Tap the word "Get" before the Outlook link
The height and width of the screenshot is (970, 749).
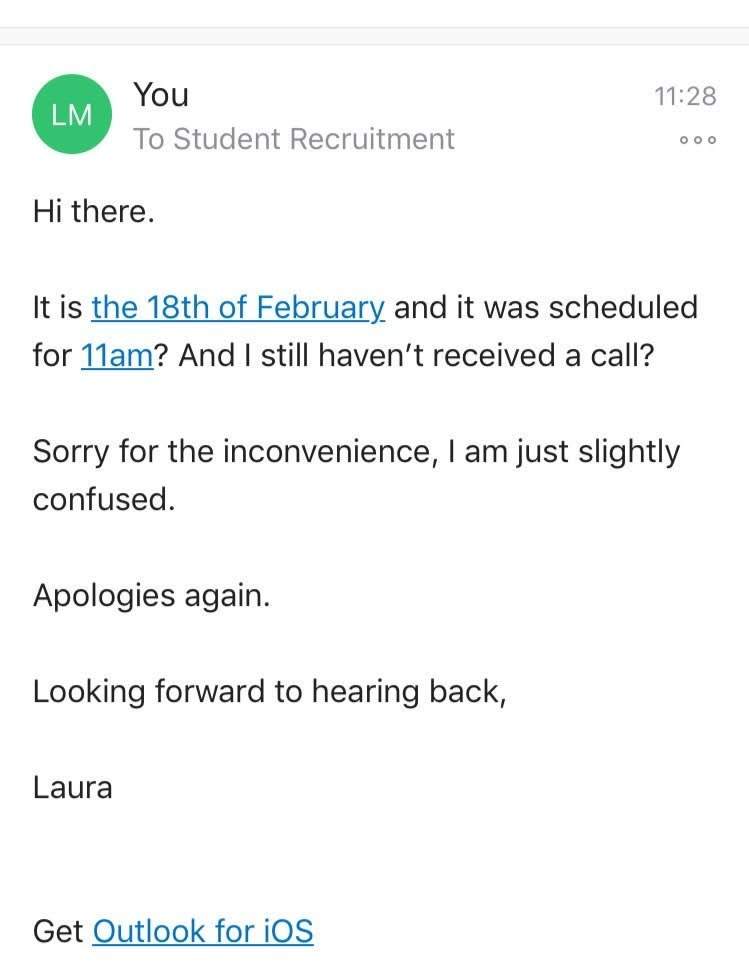58,931
